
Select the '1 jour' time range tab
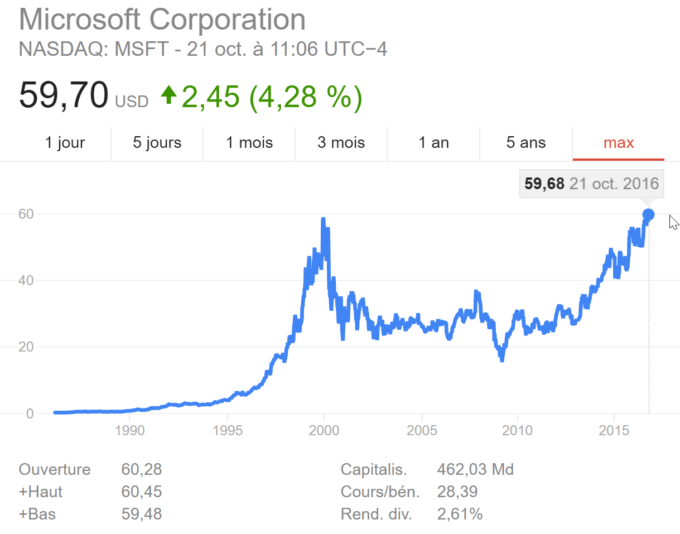pos(65,143)
